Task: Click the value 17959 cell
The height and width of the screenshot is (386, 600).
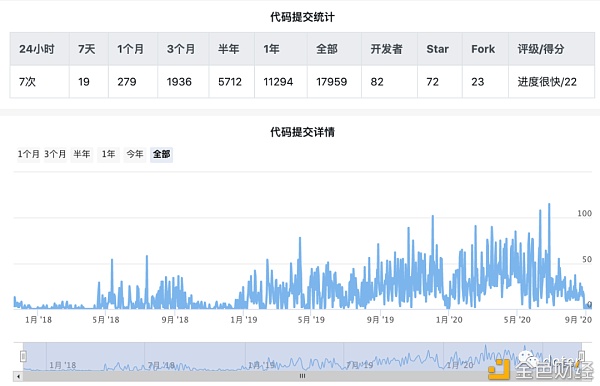Action: 334,82
